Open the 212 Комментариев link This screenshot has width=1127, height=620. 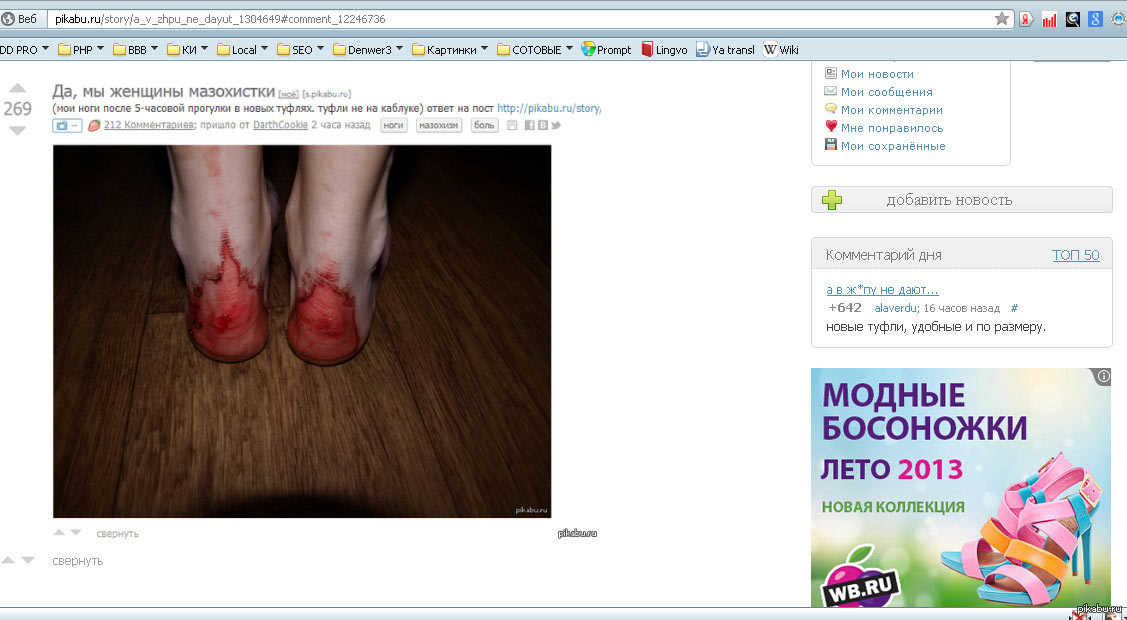pos(148,125)
